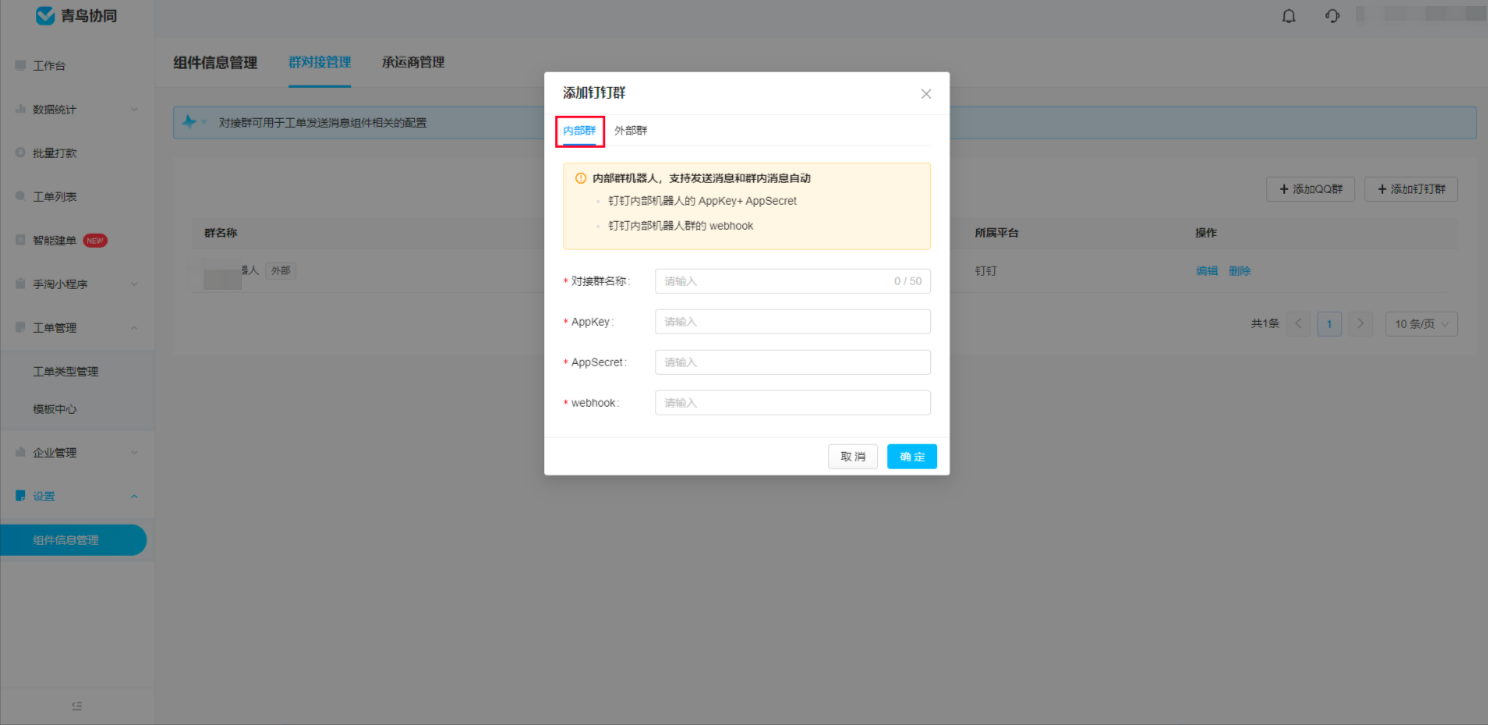
Task: Focus the AppSecret input field
Action: [793, 362]
